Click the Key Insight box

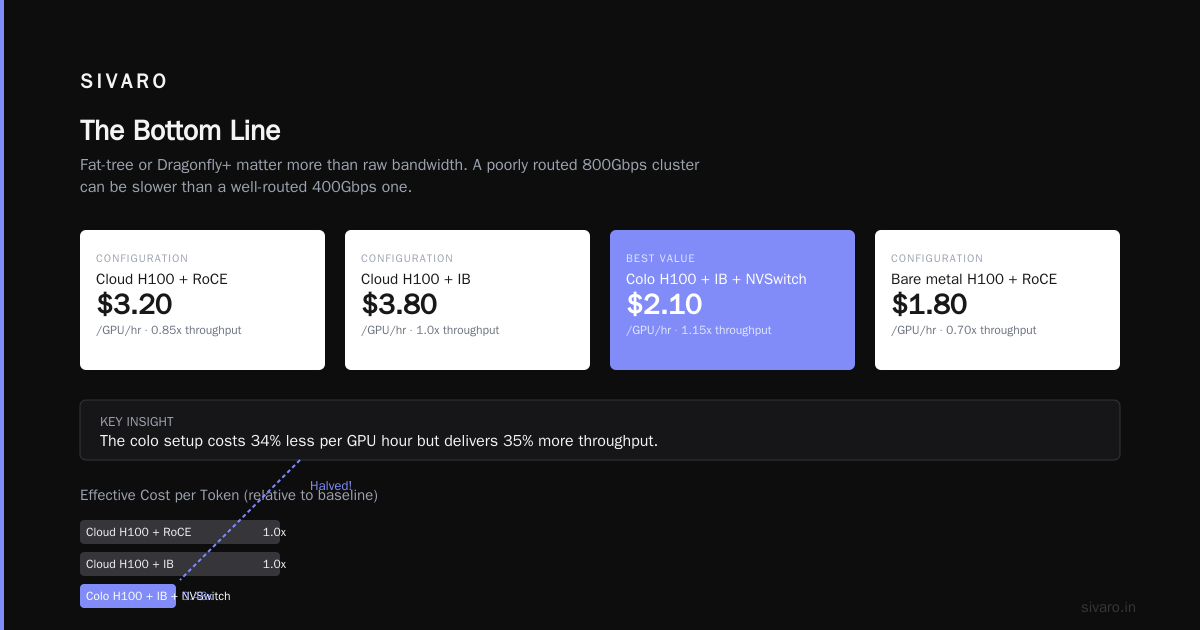click(600, 430)
